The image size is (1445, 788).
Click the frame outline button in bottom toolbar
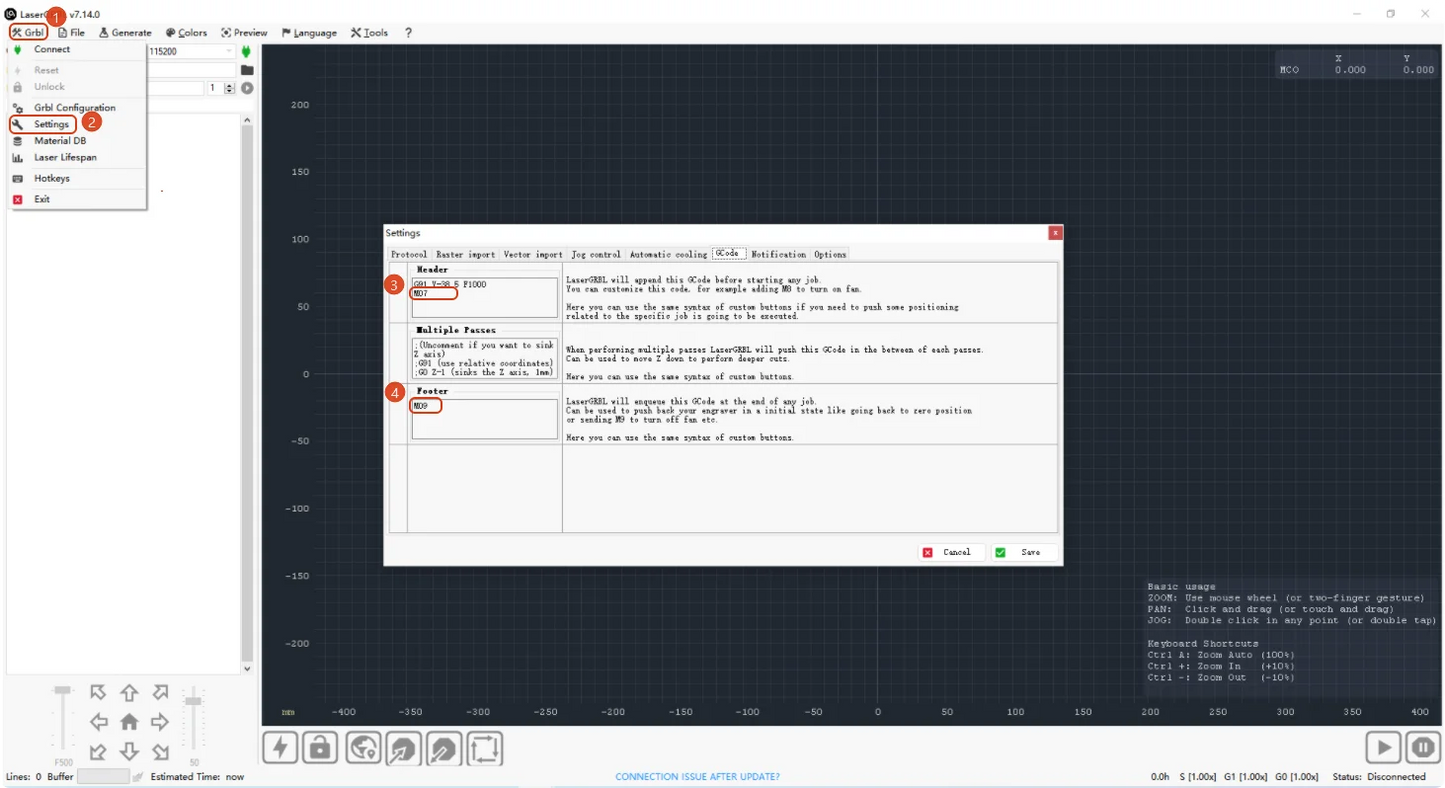point(484,748)
